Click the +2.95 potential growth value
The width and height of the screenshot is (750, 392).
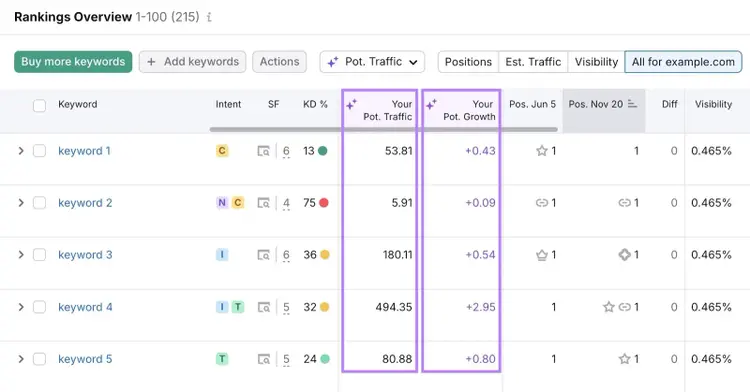click(481, 307)
